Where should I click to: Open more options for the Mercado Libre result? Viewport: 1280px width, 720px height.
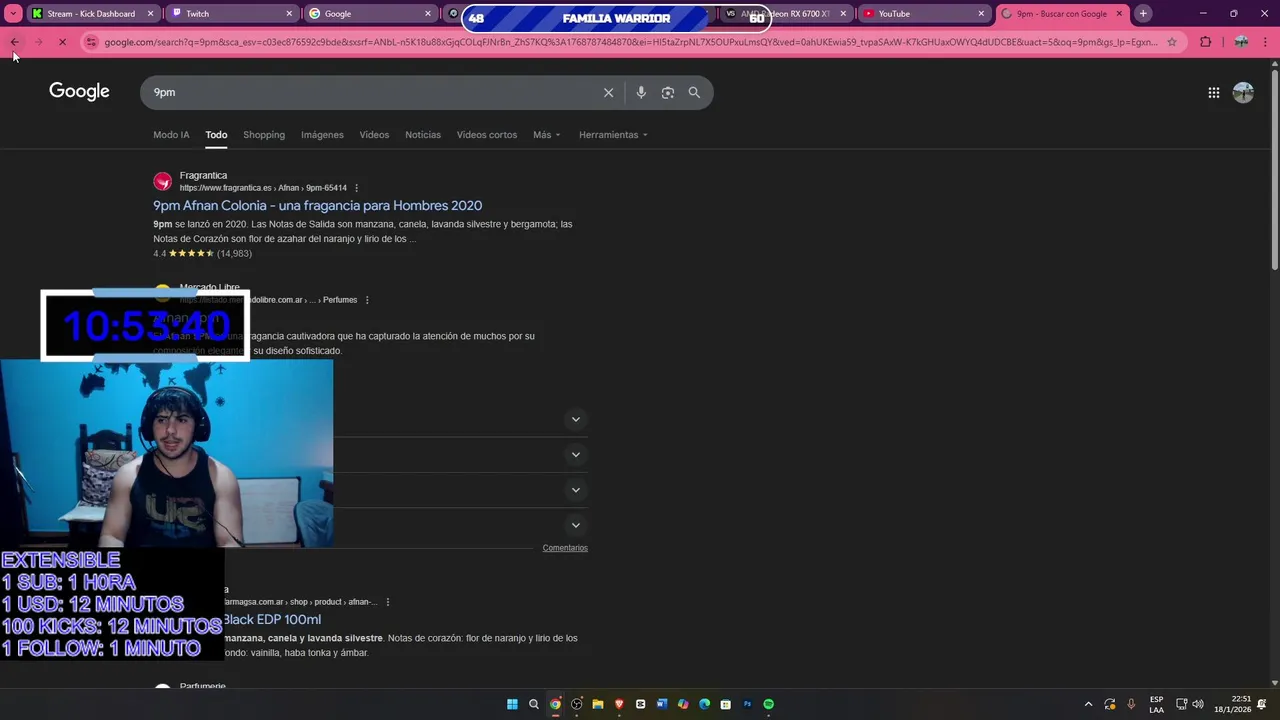tap(367, 300)
